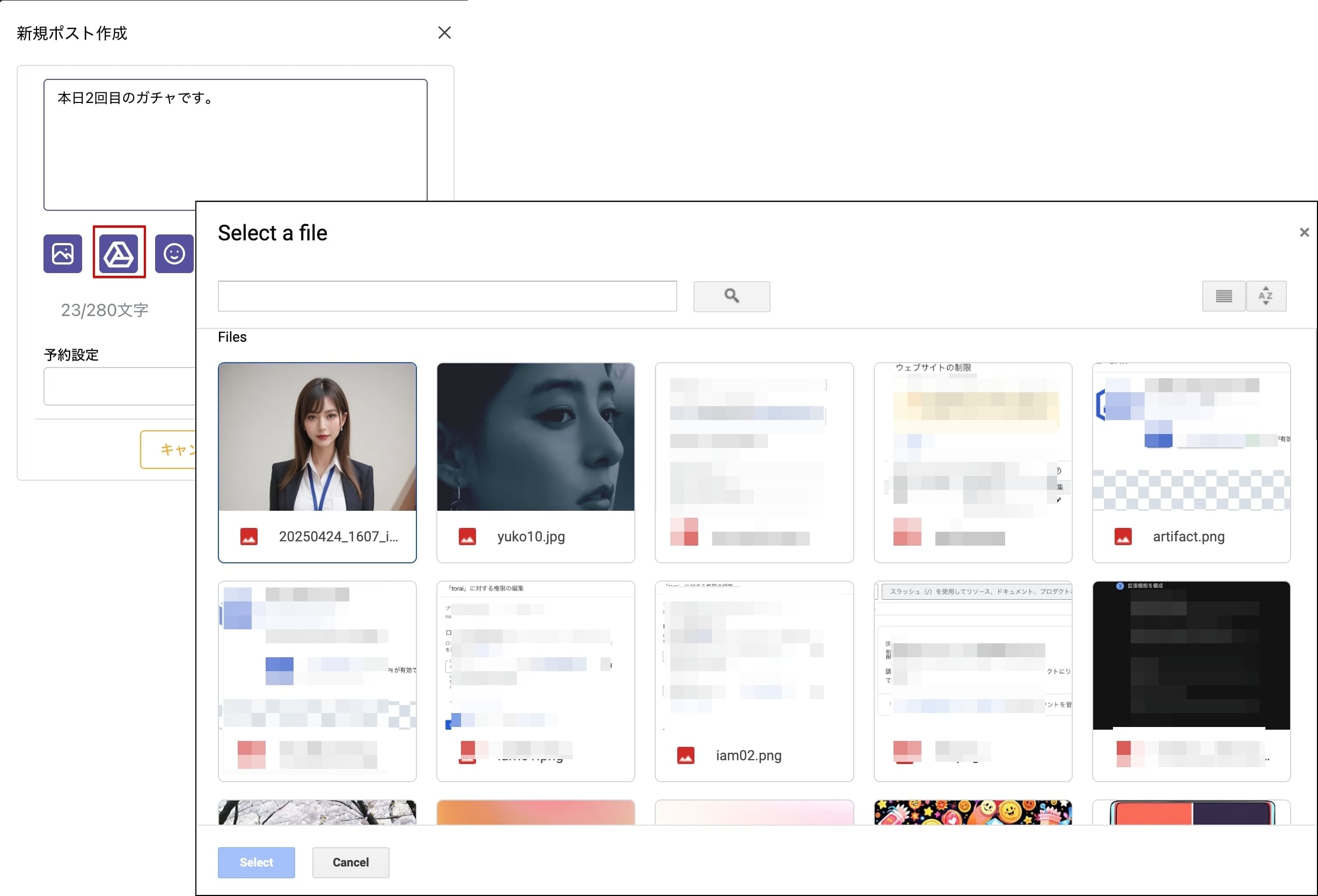
Task: Select the orange-pink gradient thumbnail
Action: pos(536,813)
